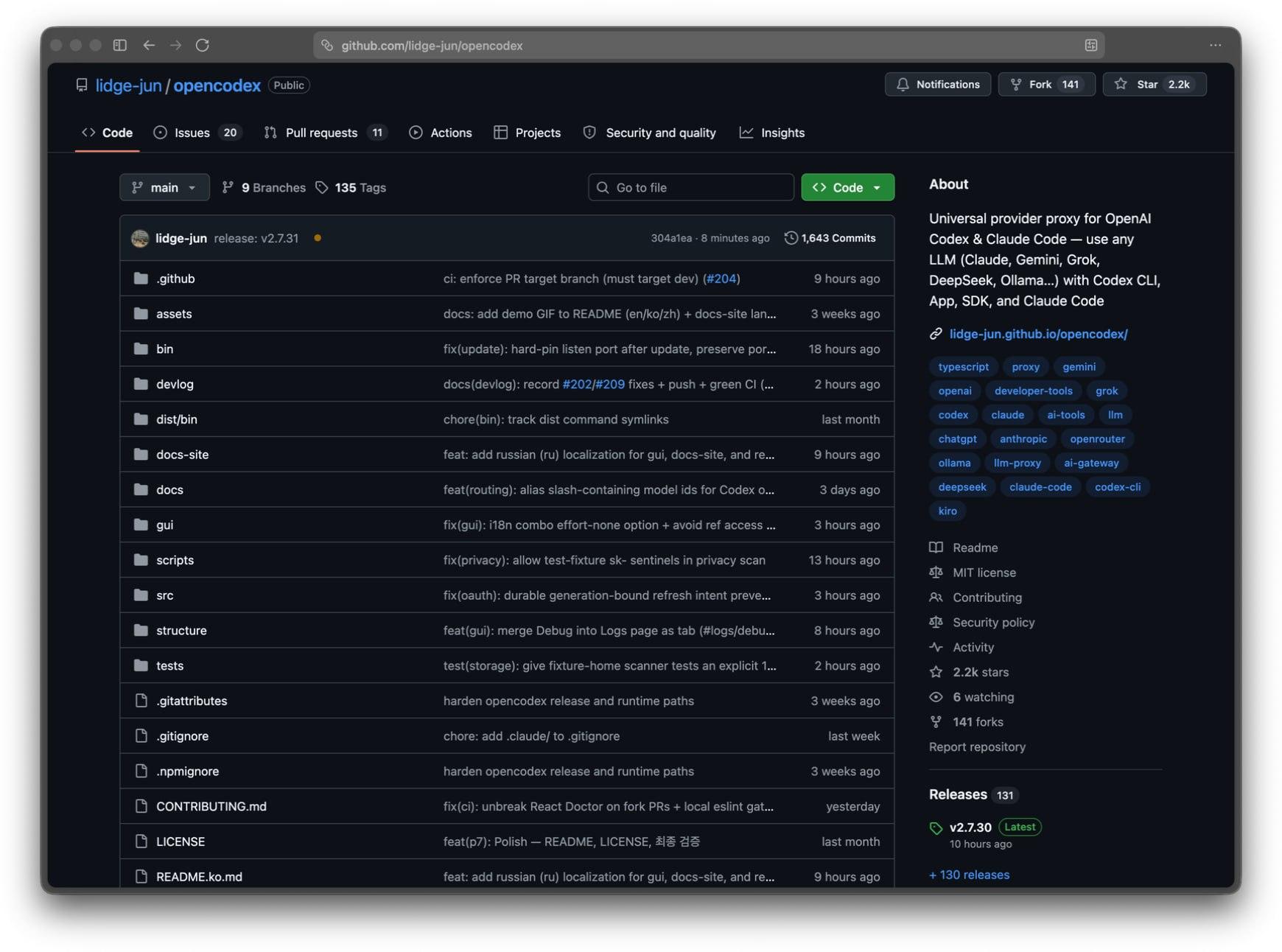Click the Go to file search field
Viewport: 1282px width, 952px height.
pos(691,187)
